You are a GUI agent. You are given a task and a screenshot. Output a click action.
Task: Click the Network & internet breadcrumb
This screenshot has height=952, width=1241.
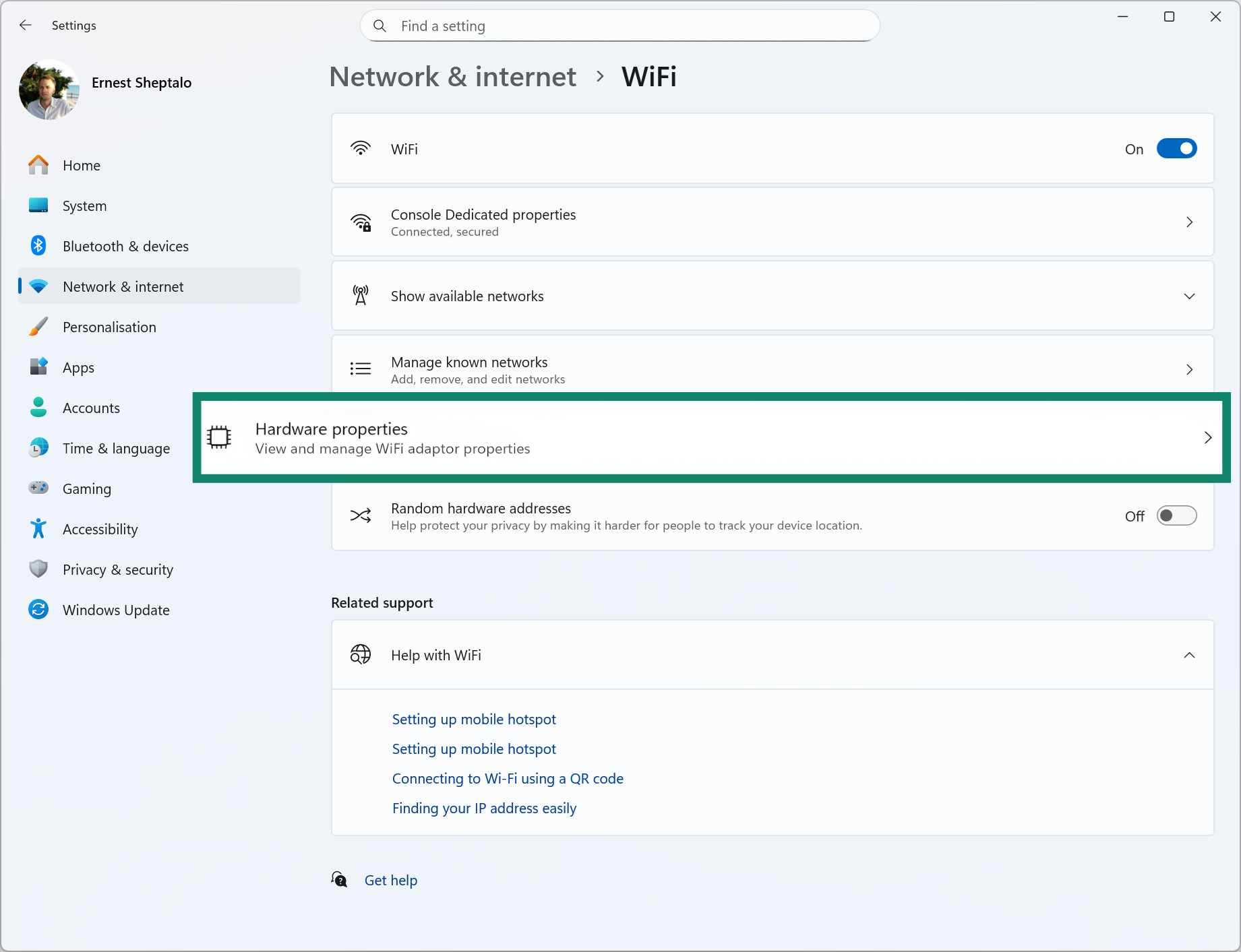452,77
